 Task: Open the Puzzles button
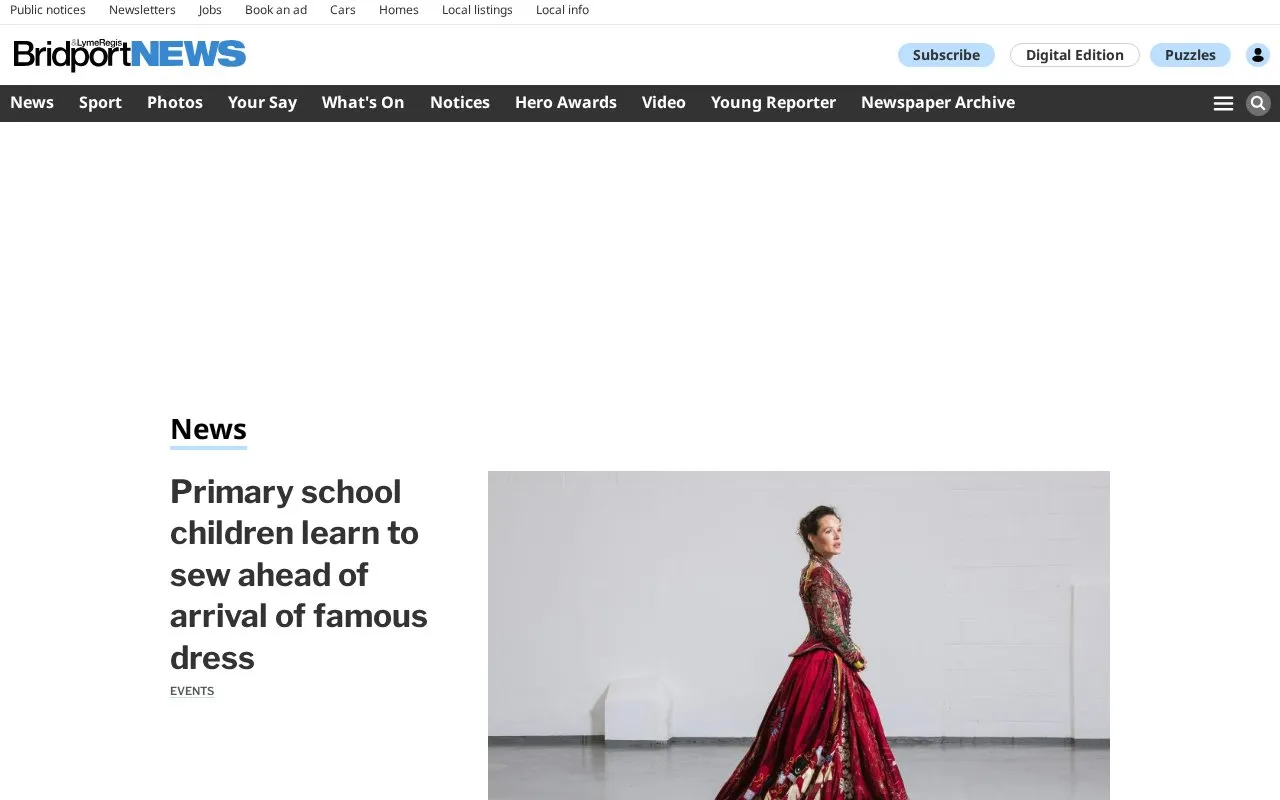pos(1190,55)
